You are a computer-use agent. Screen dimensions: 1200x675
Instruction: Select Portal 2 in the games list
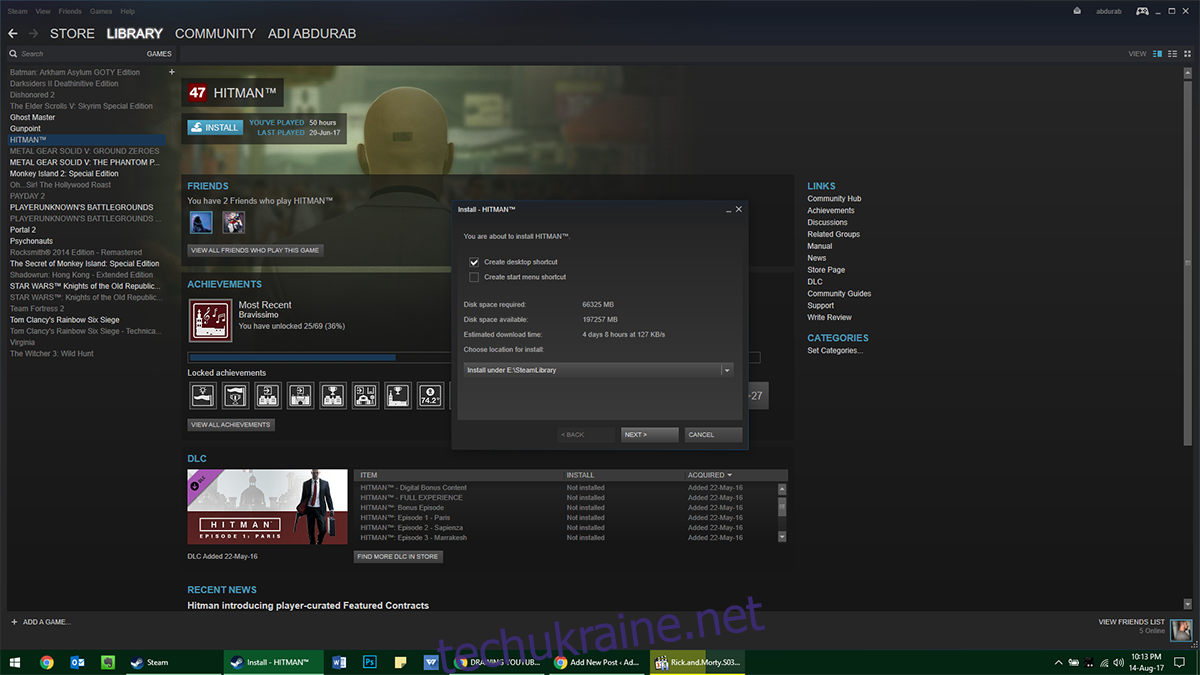click(x=23, y=230)
